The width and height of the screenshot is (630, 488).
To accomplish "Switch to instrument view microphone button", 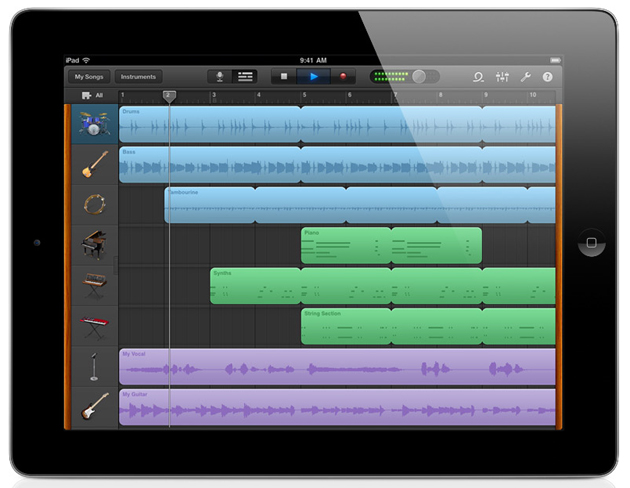I will pos(220,76).
